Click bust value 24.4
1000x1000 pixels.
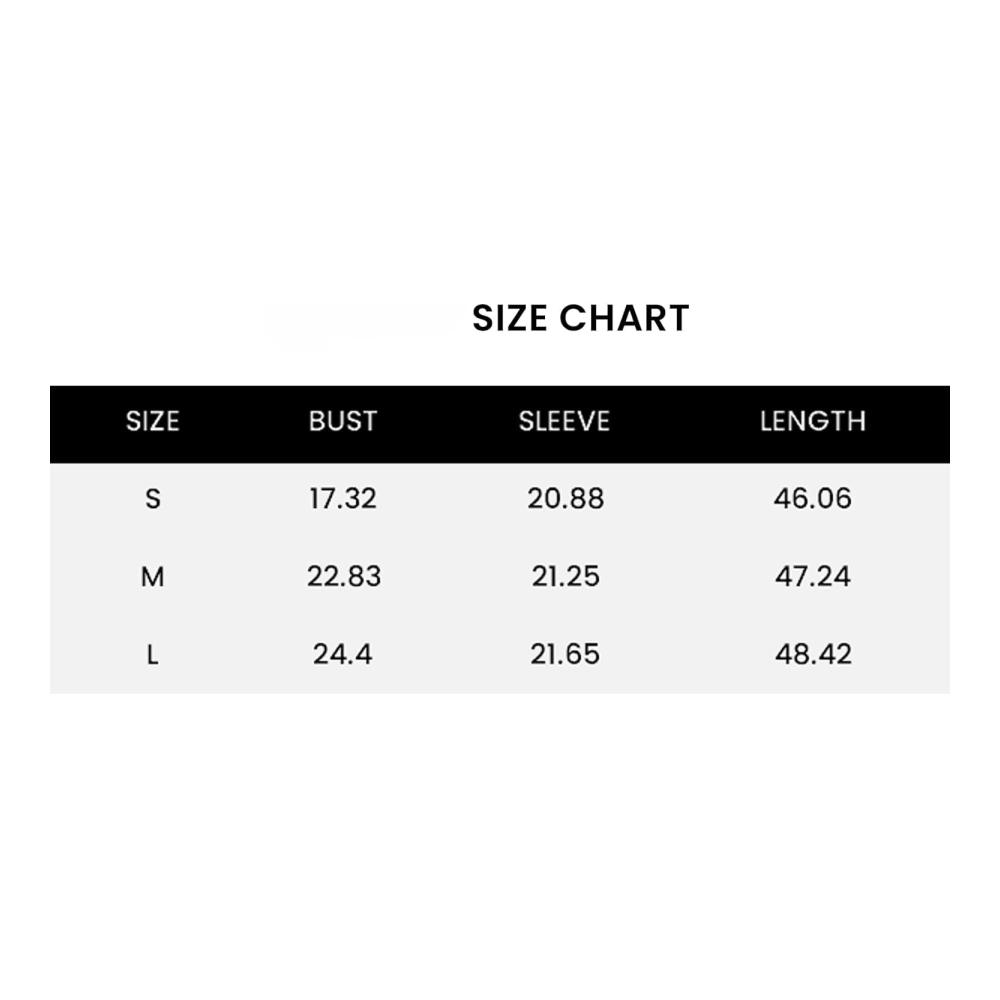(342, 655)
